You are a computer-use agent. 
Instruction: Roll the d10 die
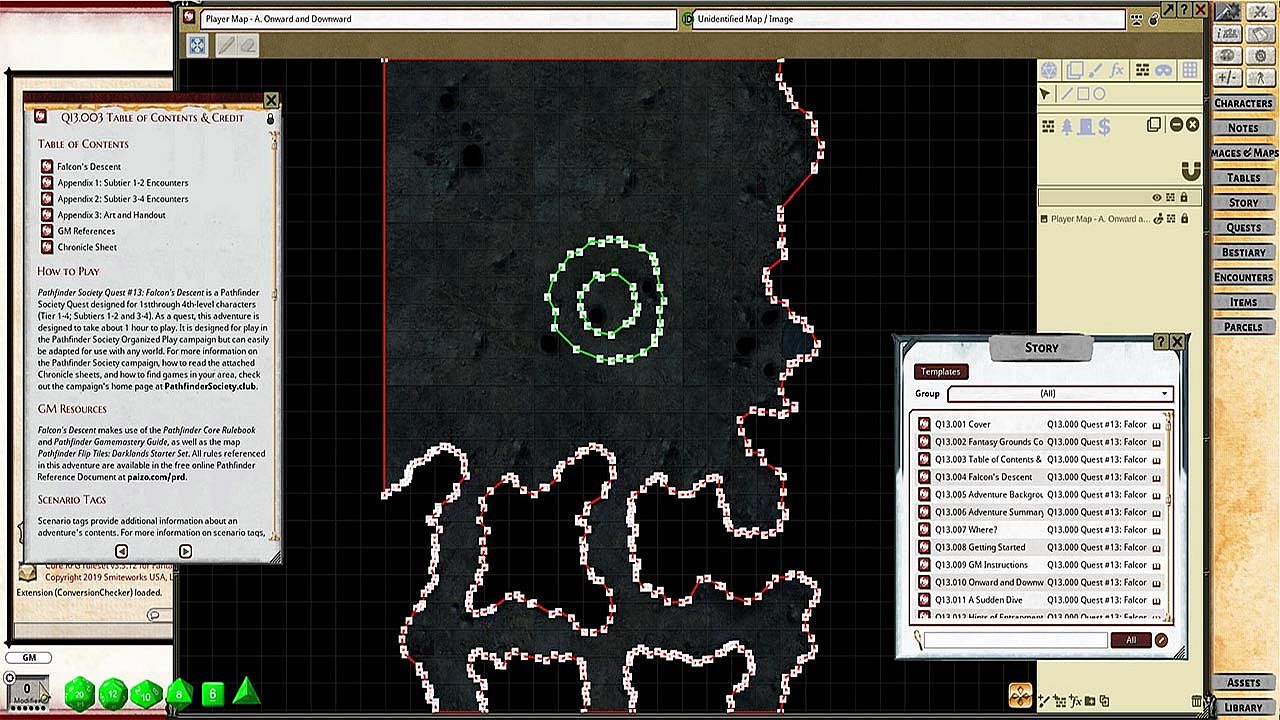[x=146, y=692]
